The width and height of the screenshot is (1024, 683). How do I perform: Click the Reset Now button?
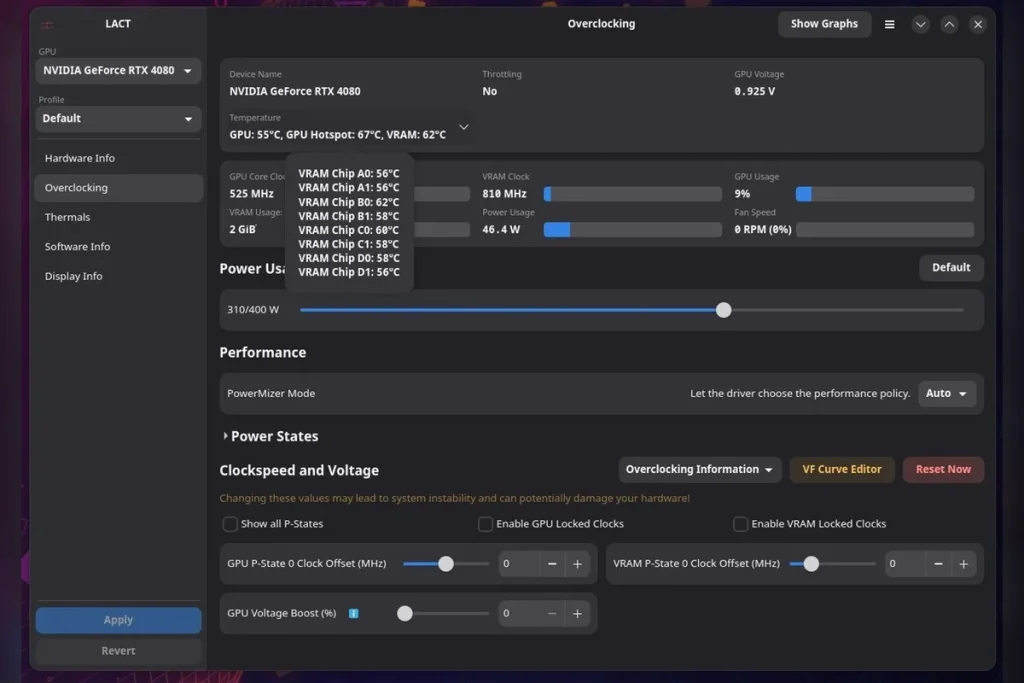[943, 469]
